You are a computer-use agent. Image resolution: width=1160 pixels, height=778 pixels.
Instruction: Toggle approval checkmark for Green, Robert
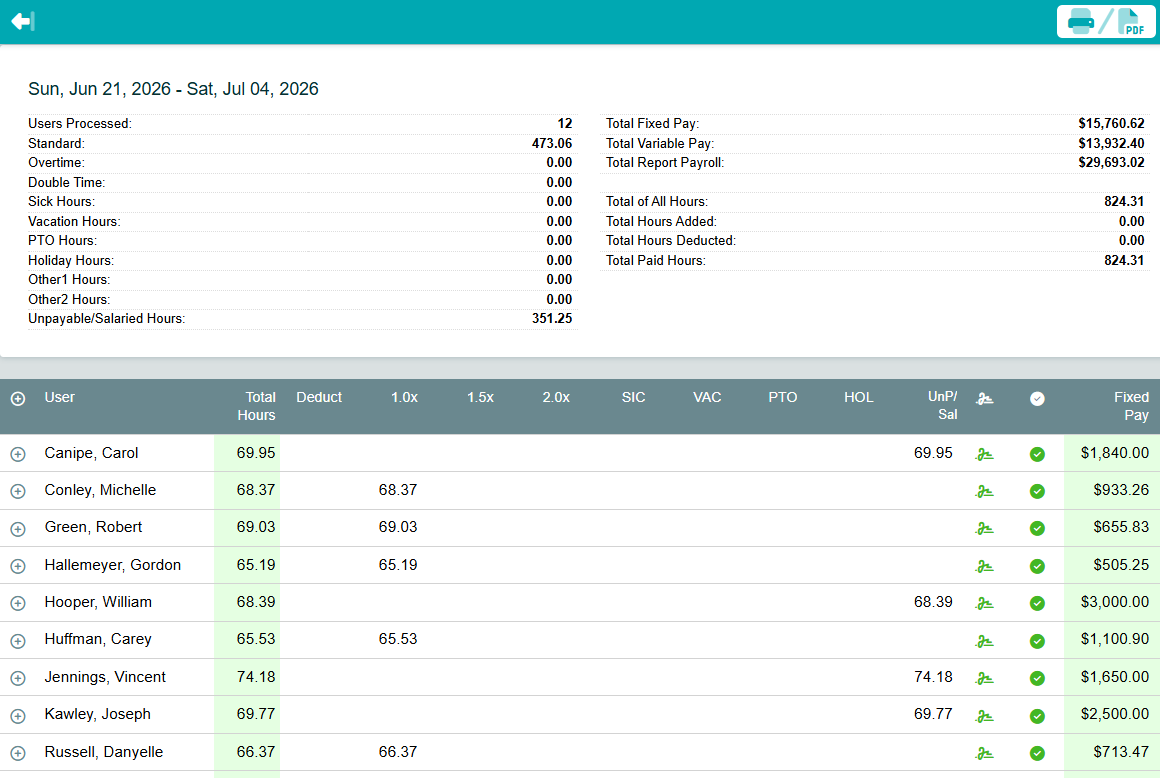[x=1037, y=529]
